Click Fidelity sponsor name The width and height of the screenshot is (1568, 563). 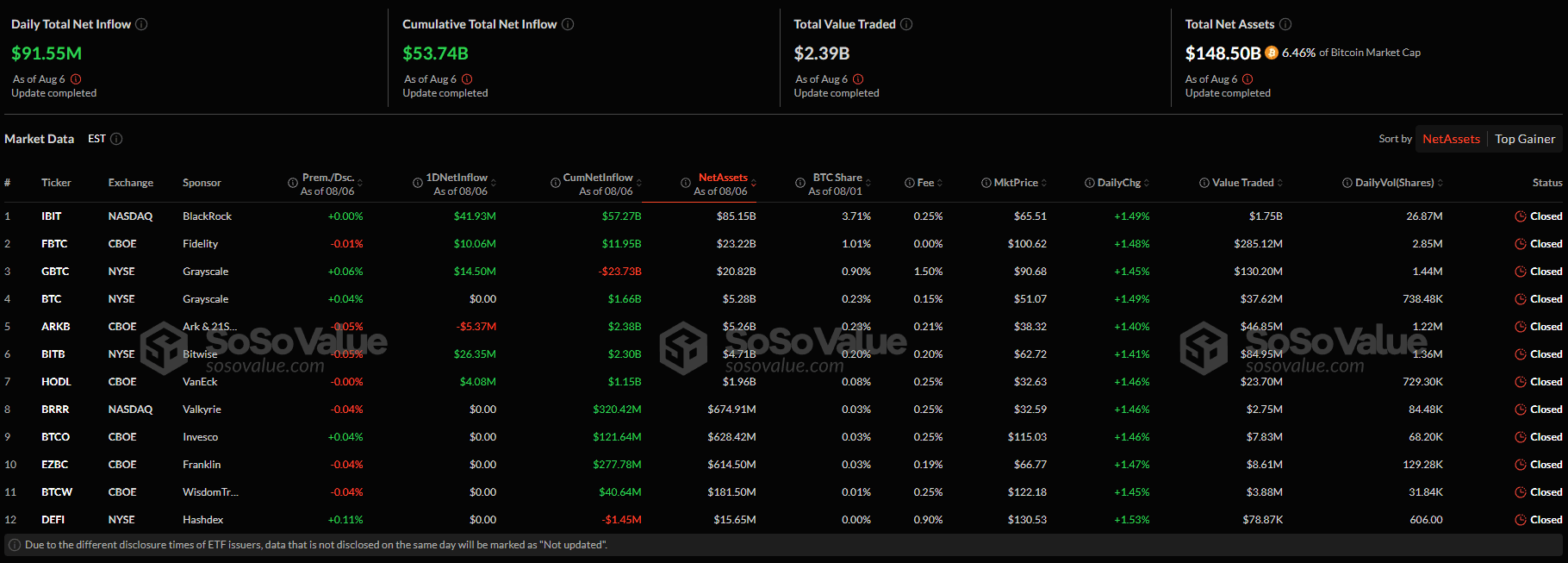[x=200, y=244]
